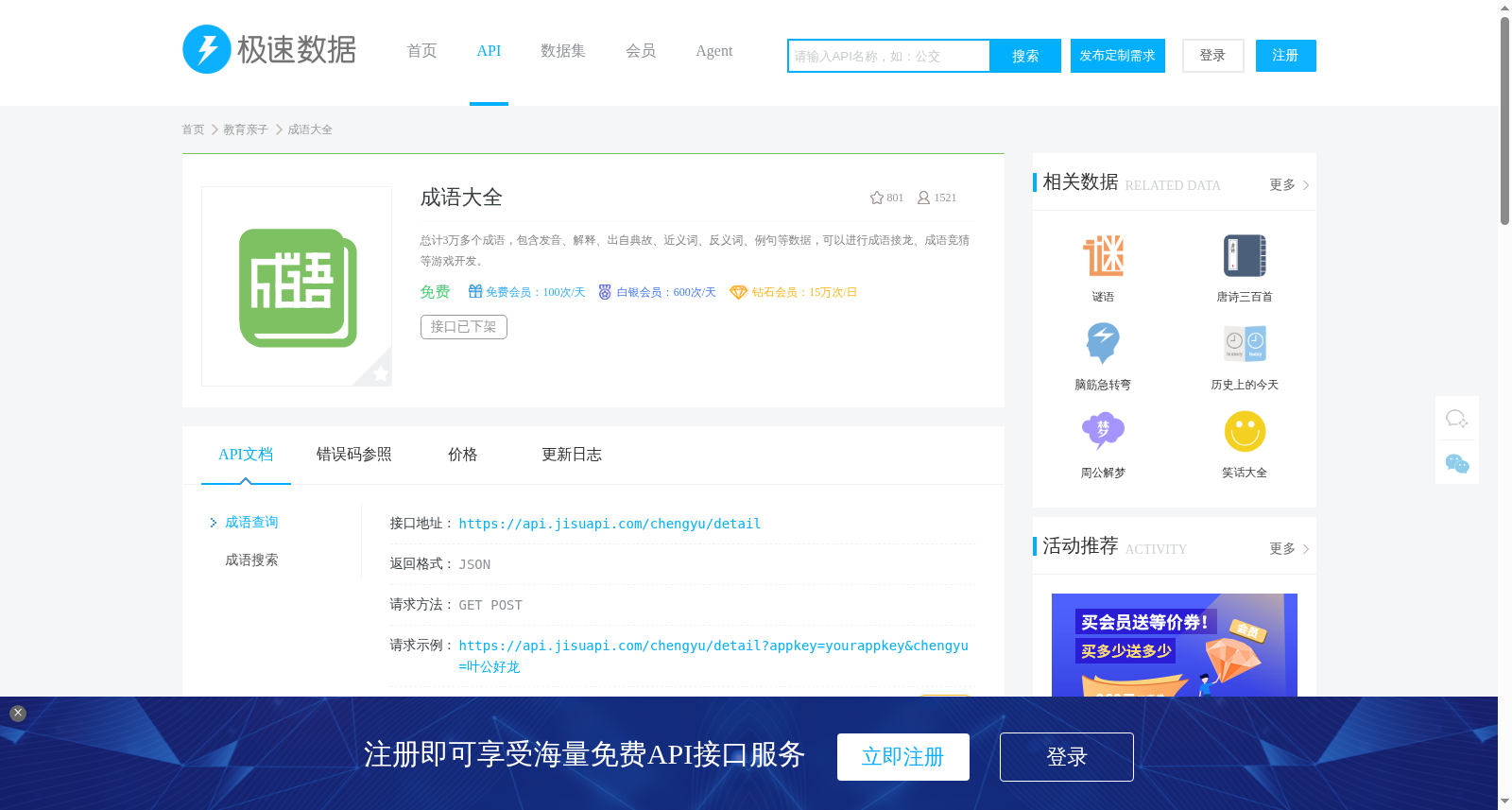The width and height of the screenshot is (1512, 810).
Task: Open 数据集 in top navigation
Action: coord(563,51)
